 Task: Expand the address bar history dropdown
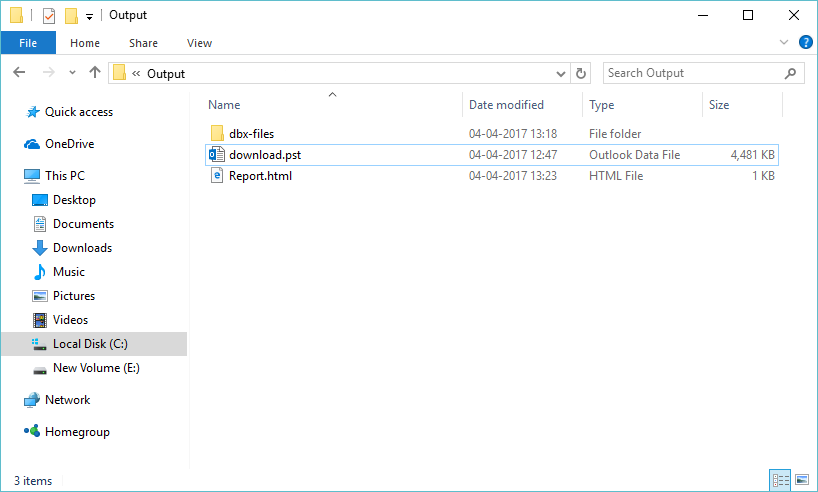click(x=561, y=74)
